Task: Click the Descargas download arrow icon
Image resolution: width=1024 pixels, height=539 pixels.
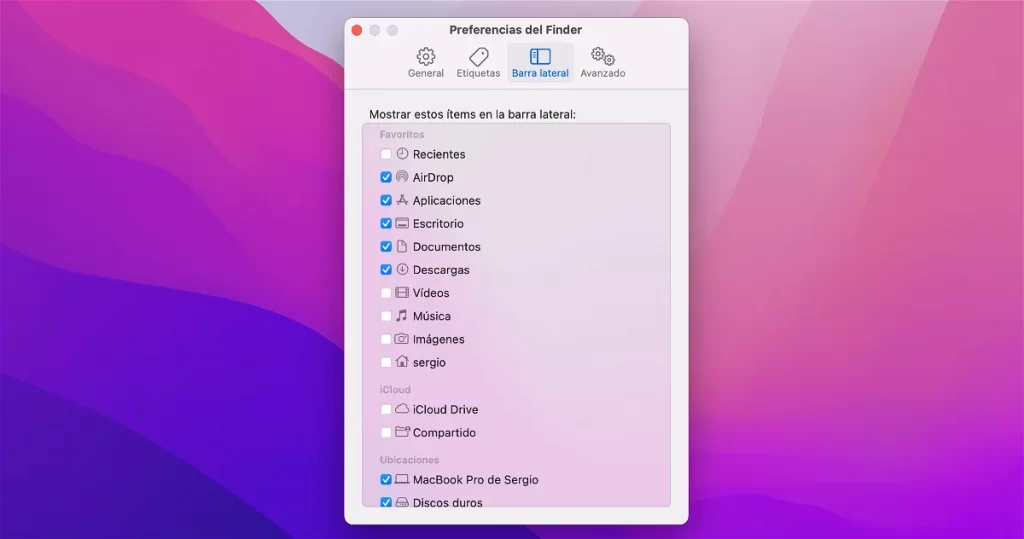Action: click(402, 269)
